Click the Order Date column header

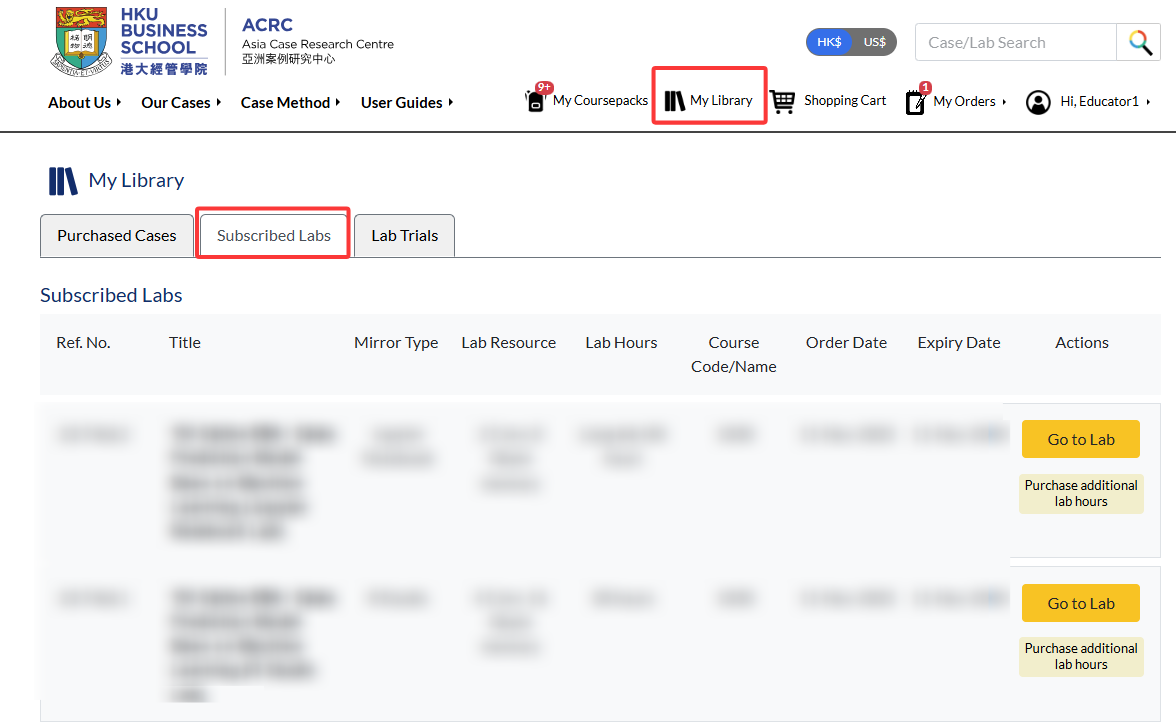(846, 343)
